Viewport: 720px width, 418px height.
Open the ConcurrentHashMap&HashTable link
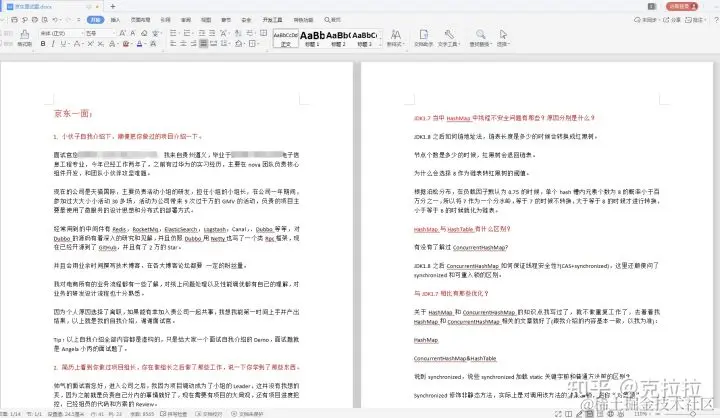(455, 358)
